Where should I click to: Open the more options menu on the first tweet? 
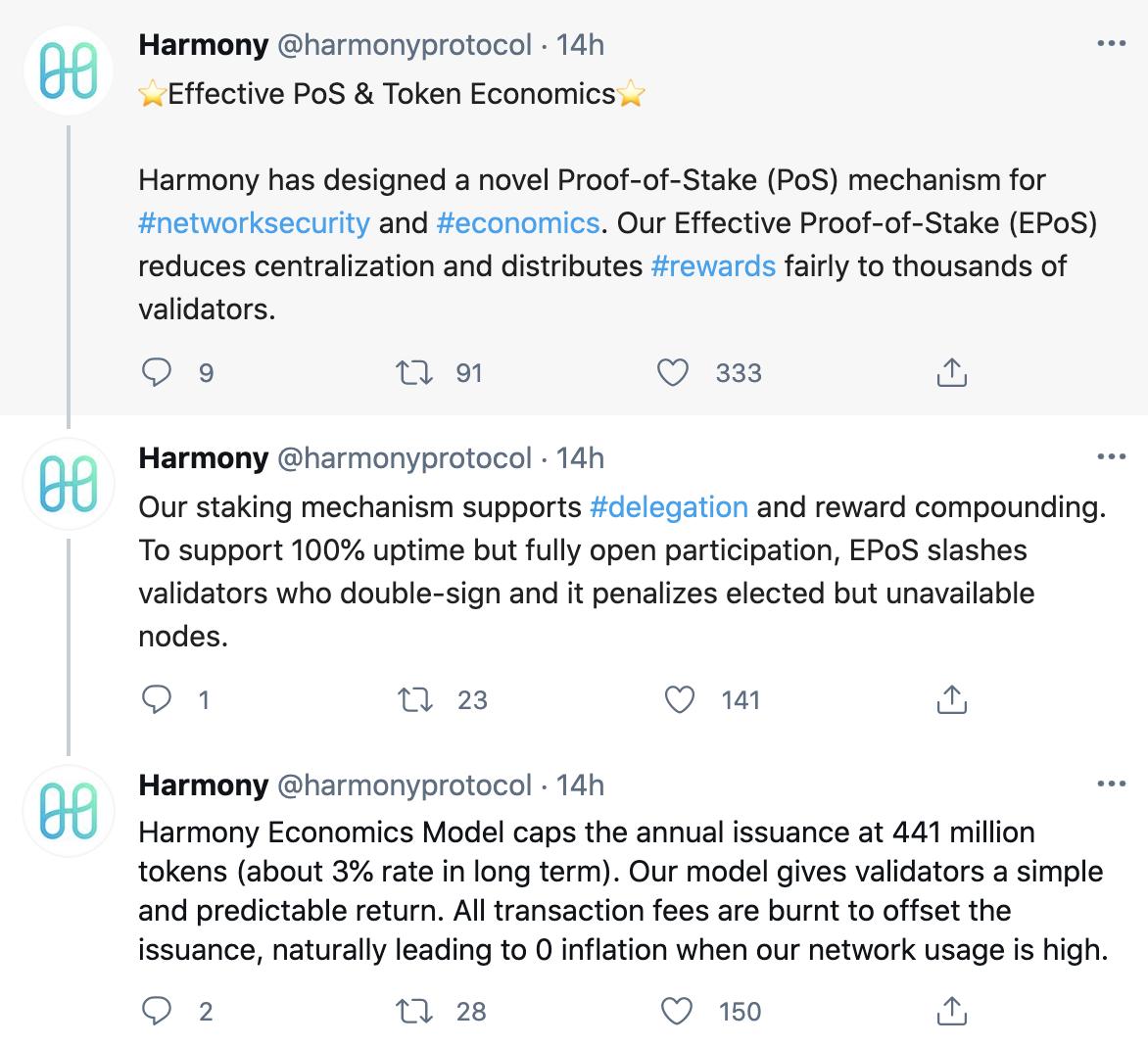(x=1112, y=41)
